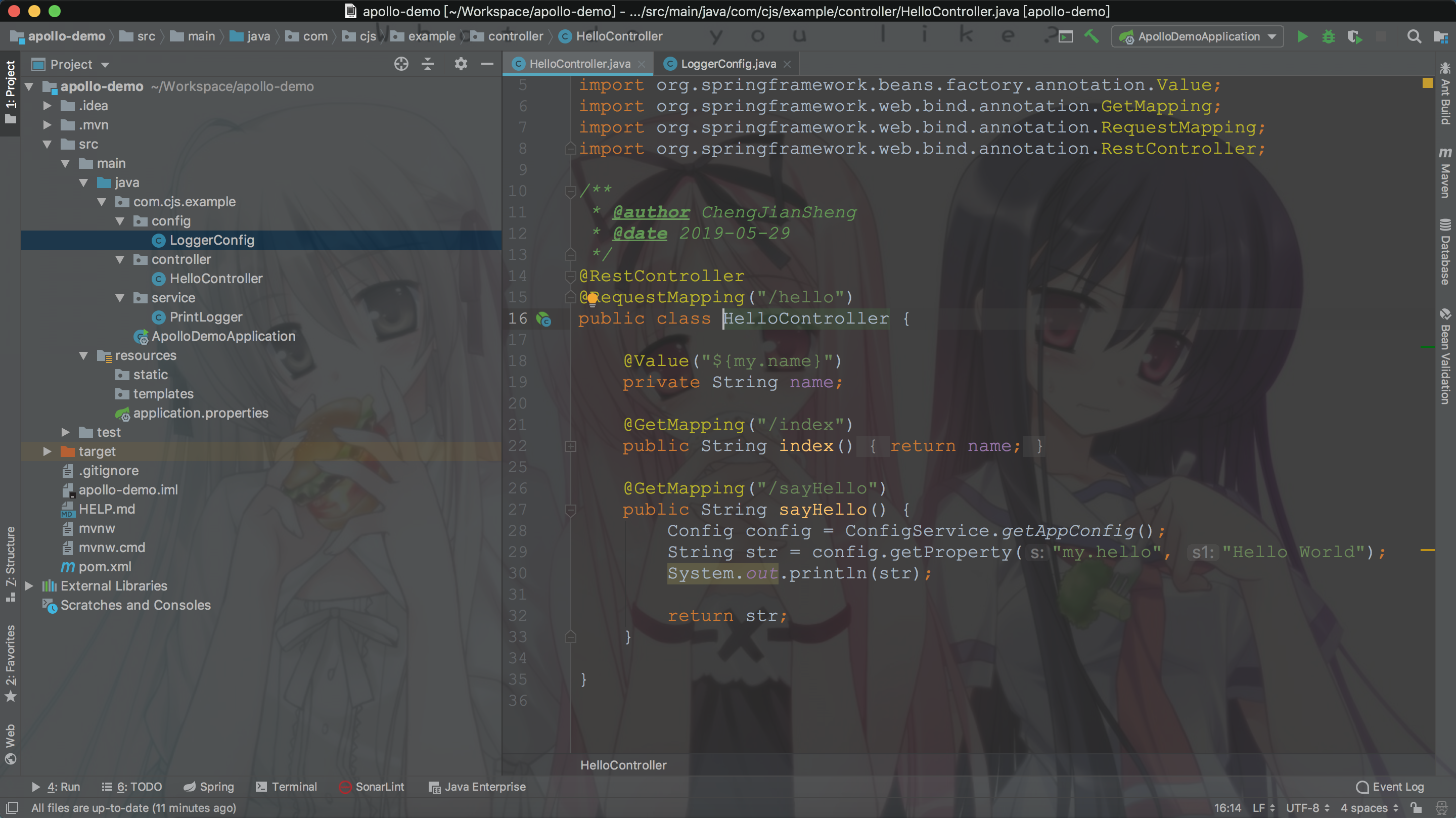Hide the Project tool window
The width and height of the screenshot is (1456, 818).
click(487, 64)
